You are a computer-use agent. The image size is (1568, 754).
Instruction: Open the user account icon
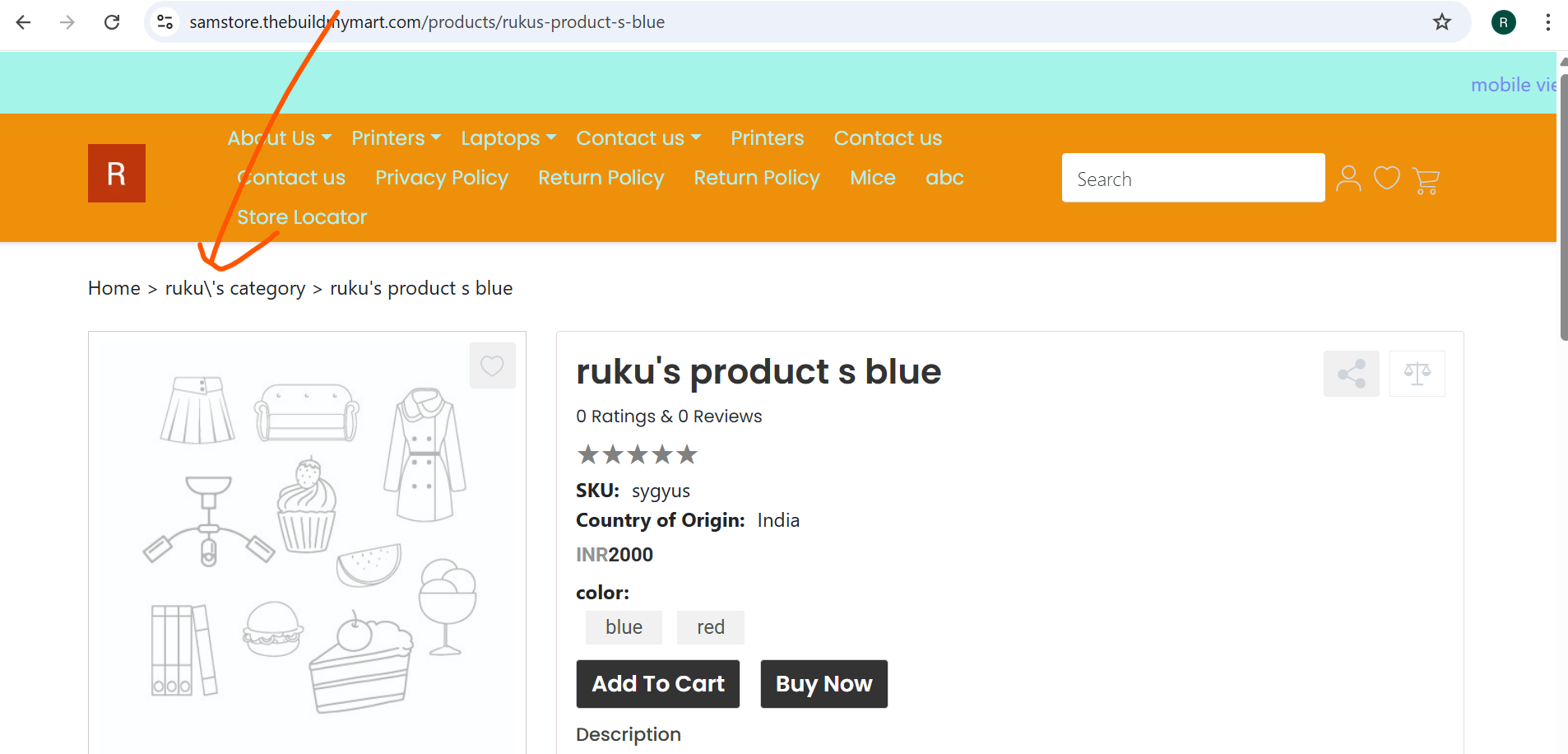1348,179
